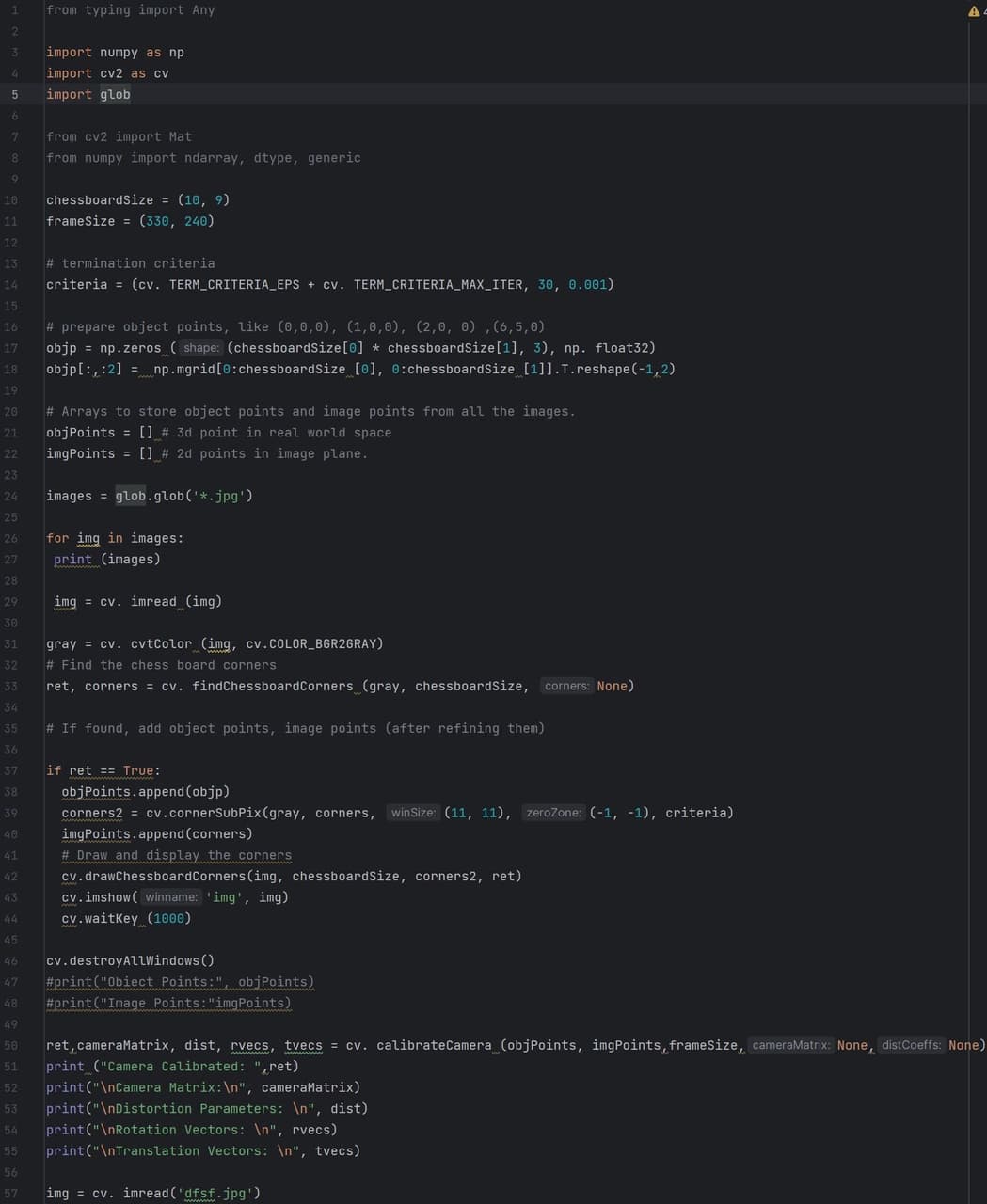
Task: Select line number 37 in the gutter
Action: 13,770
